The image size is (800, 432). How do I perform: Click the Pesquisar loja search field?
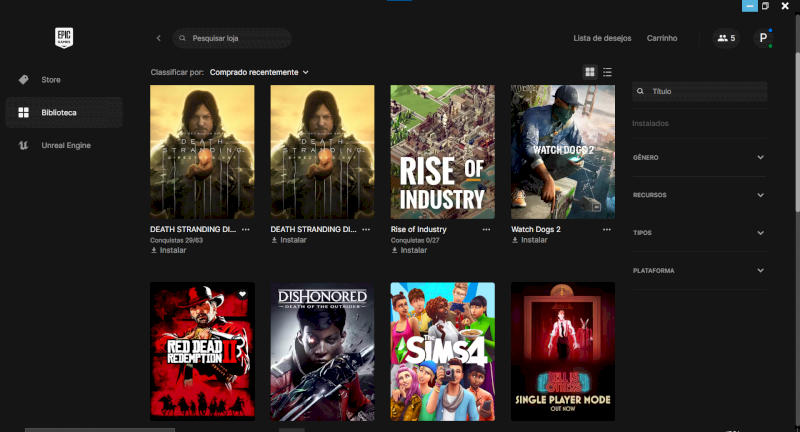[232, 38]
